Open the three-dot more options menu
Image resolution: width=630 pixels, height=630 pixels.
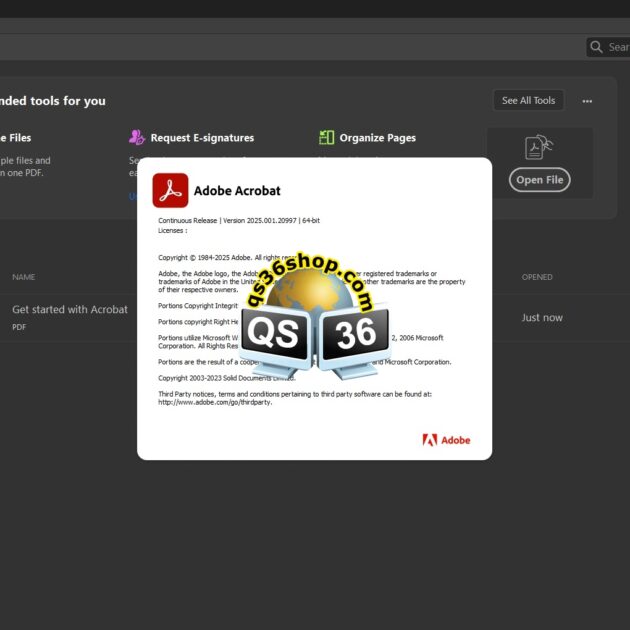[587, 101]
